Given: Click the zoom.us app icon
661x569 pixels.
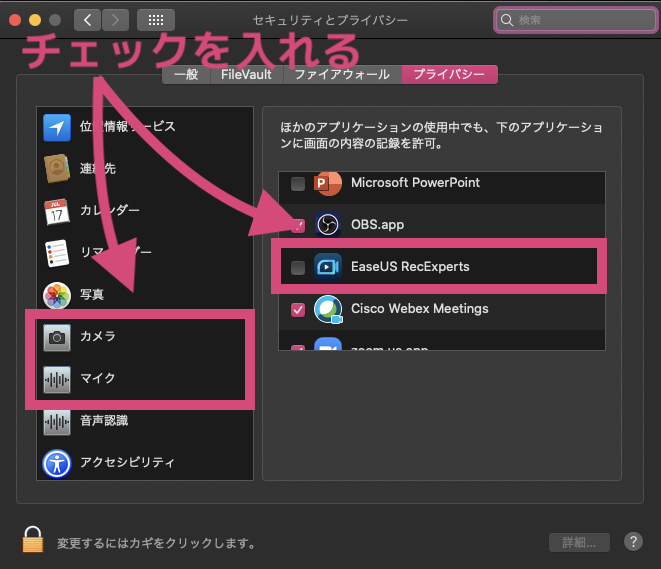Looking at the screenshot, I should point(328,344).
